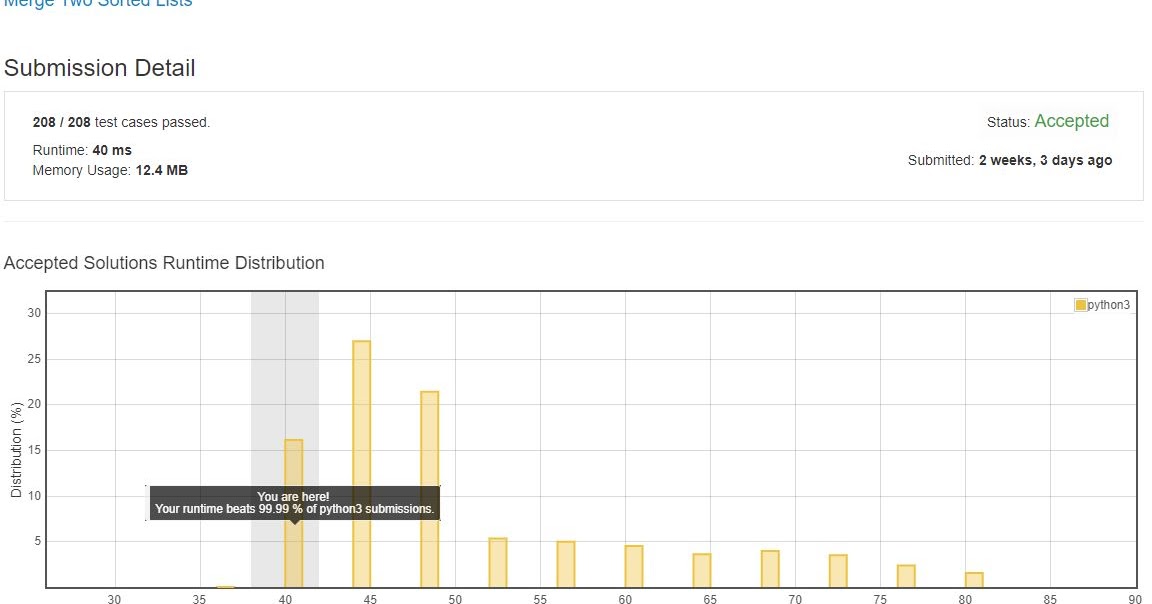Image resolution: width=1152 pixels, height=604 pixels.
Task: Click the 'You are here!' tooltip
Action: pos(294,503)
